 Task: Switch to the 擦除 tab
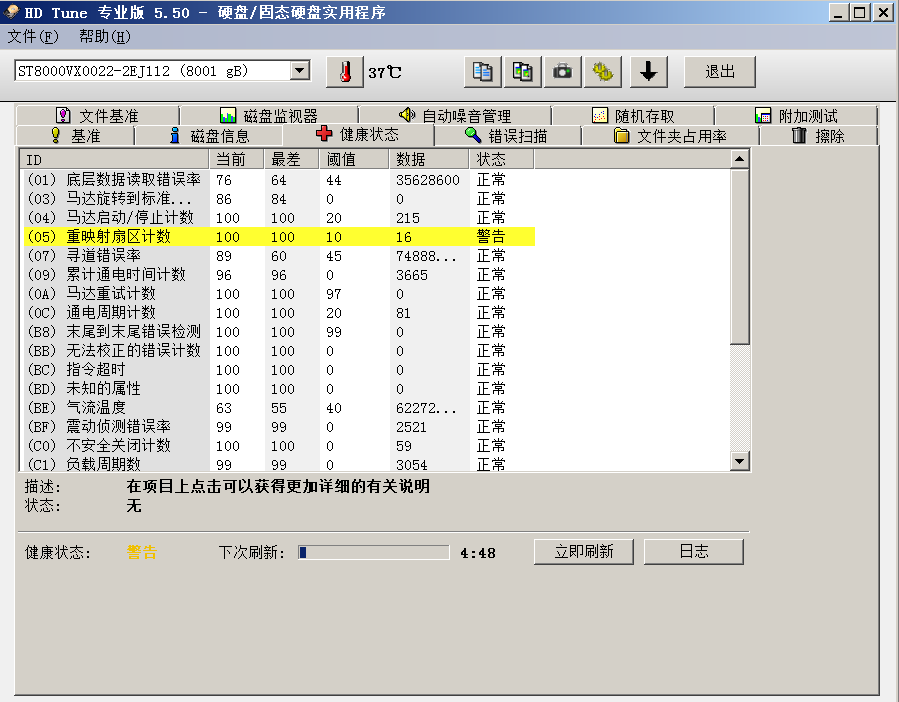pos(818,136)
